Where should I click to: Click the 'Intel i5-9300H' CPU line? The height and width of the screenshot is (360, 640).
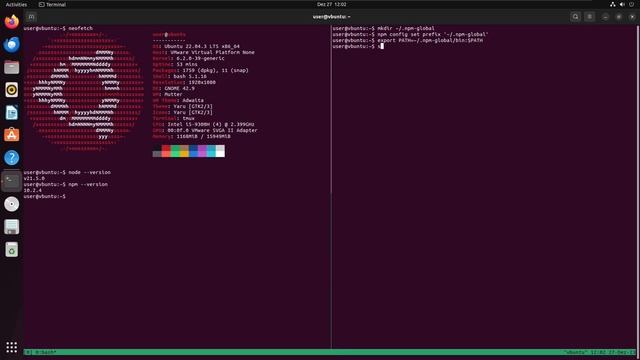click(203, 124)
